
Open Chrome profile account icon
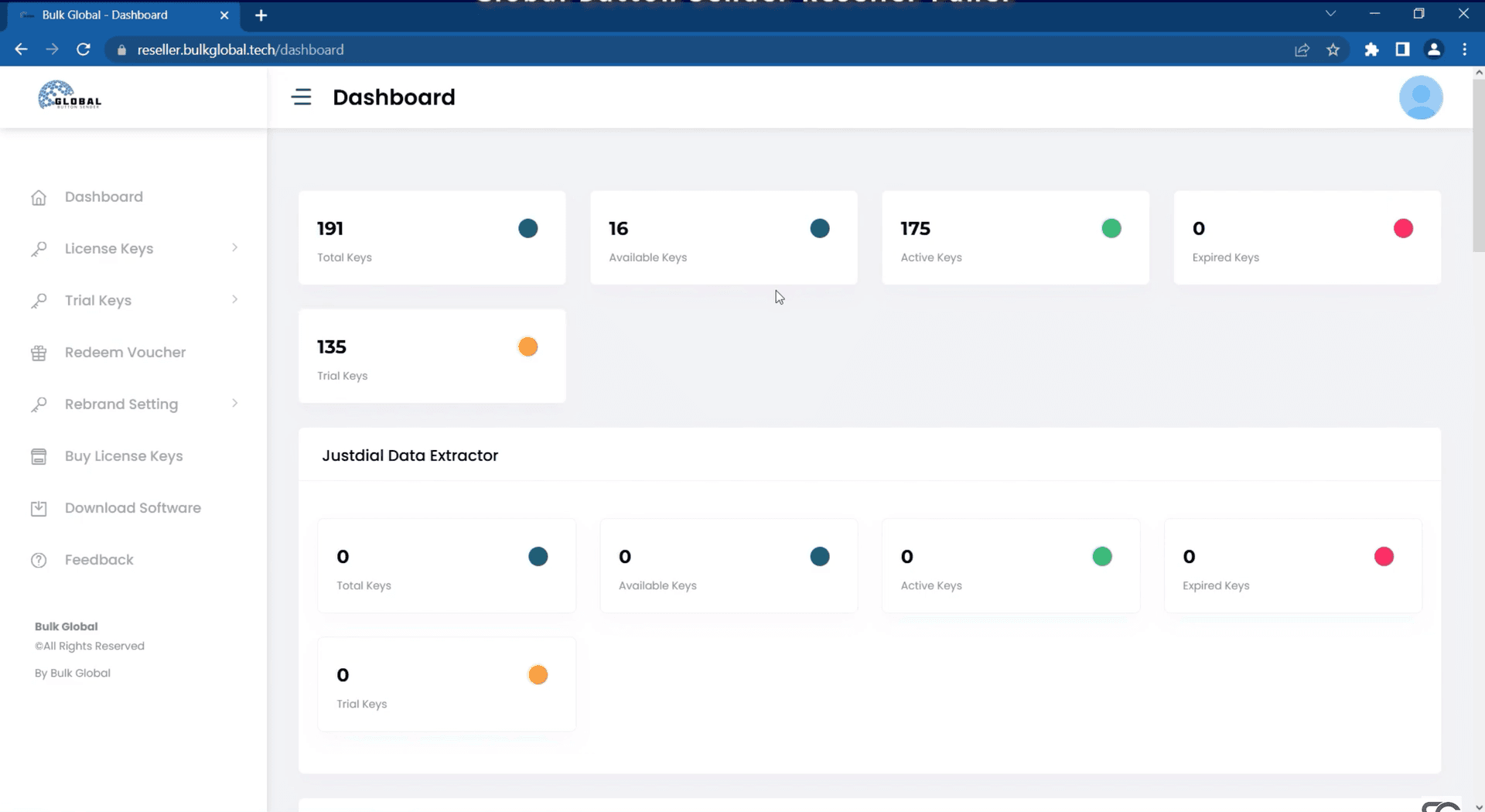pyautogui.click(x=1433, y=49)
